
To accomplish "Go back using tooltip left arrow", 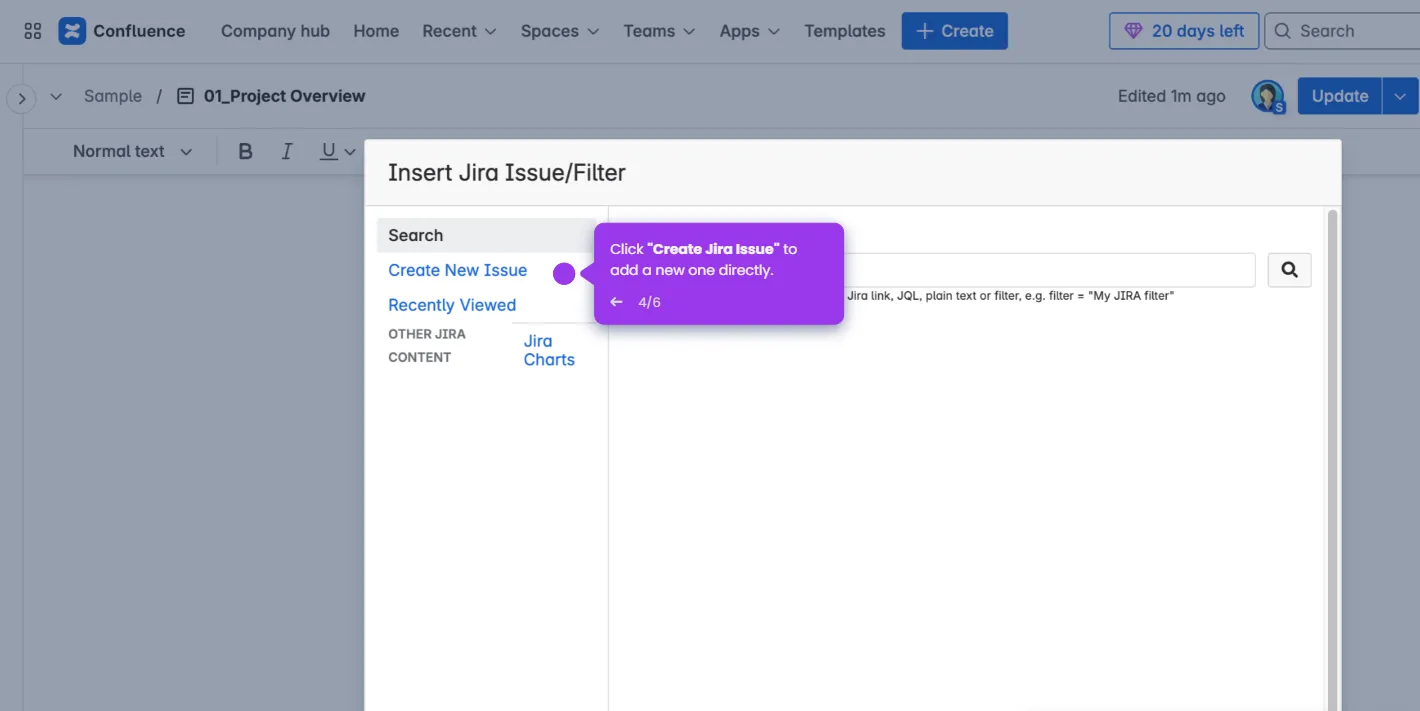I will point(616,302).
